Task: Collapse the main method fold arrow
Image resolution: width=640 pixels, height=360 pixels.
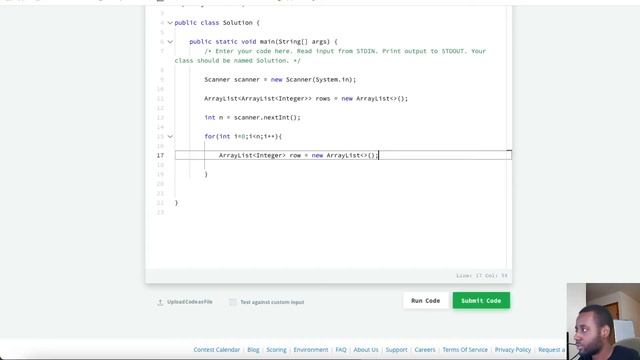Action: 170,42
